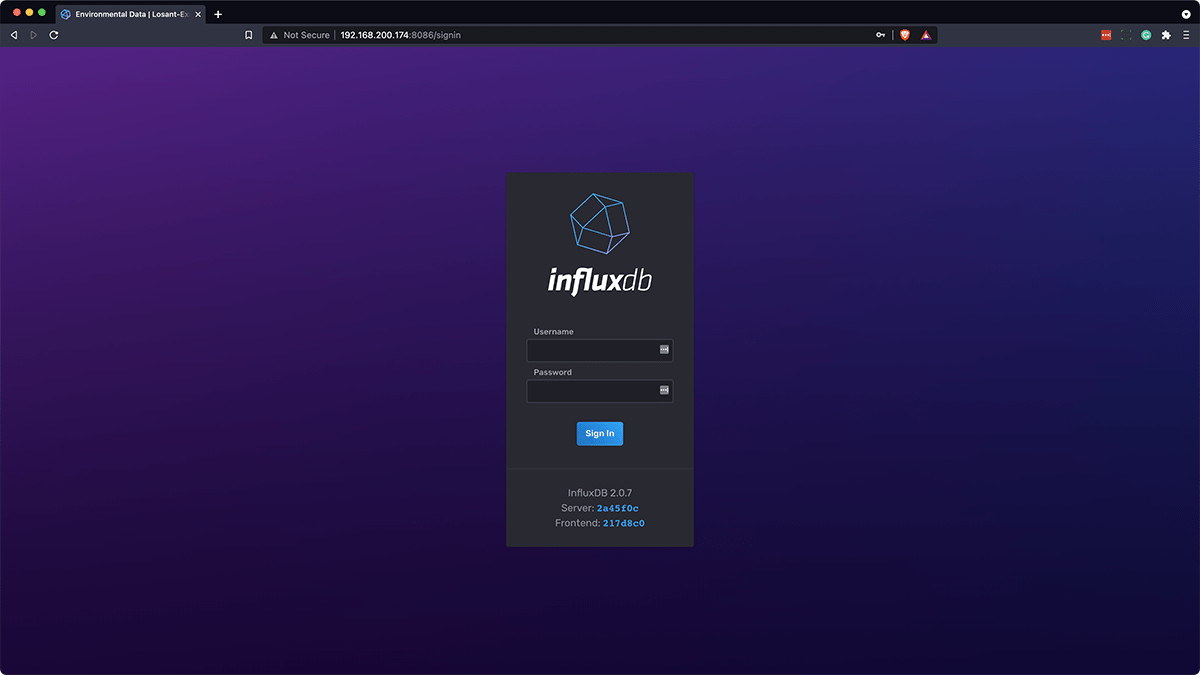
Task: Click the Sign In button
Action: click(600, 433)
